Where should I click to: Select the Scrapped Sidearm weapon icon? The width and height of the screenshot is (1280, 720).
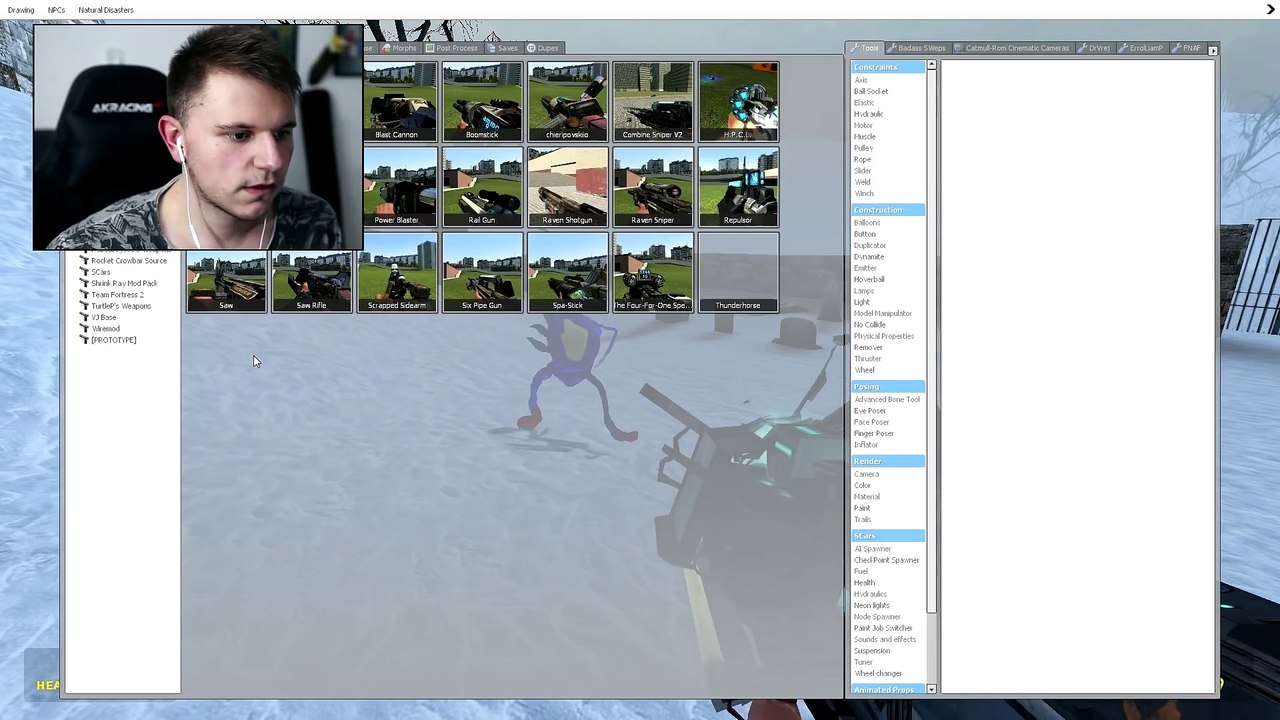[x=397, y=272]
